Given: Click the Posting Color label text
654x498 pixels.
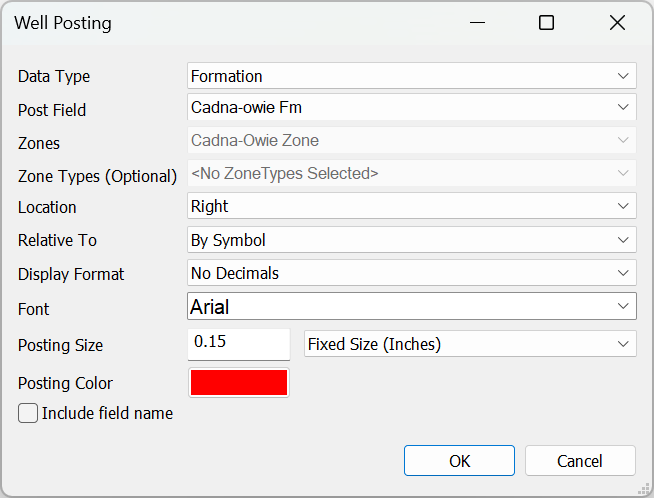Looking at the screenshot, I should 65,383.
